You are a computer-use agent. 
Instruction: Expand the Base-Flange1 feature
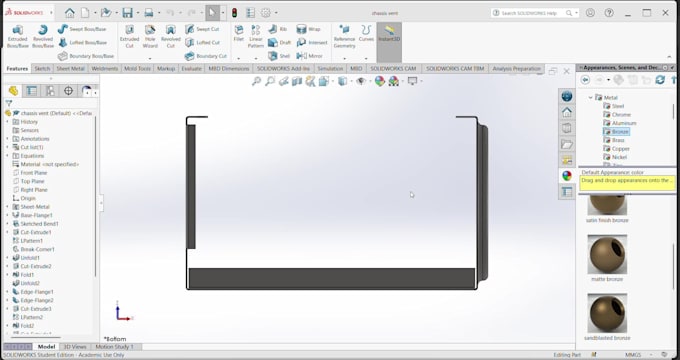point(7,215)
